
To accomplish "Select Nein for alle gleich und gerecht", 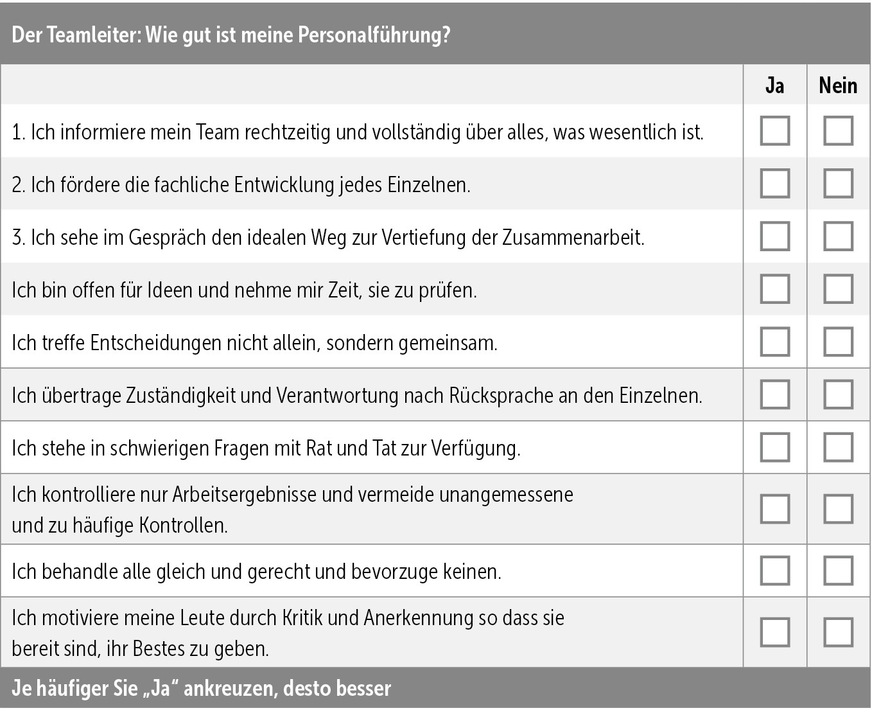I will pos(838,570).
